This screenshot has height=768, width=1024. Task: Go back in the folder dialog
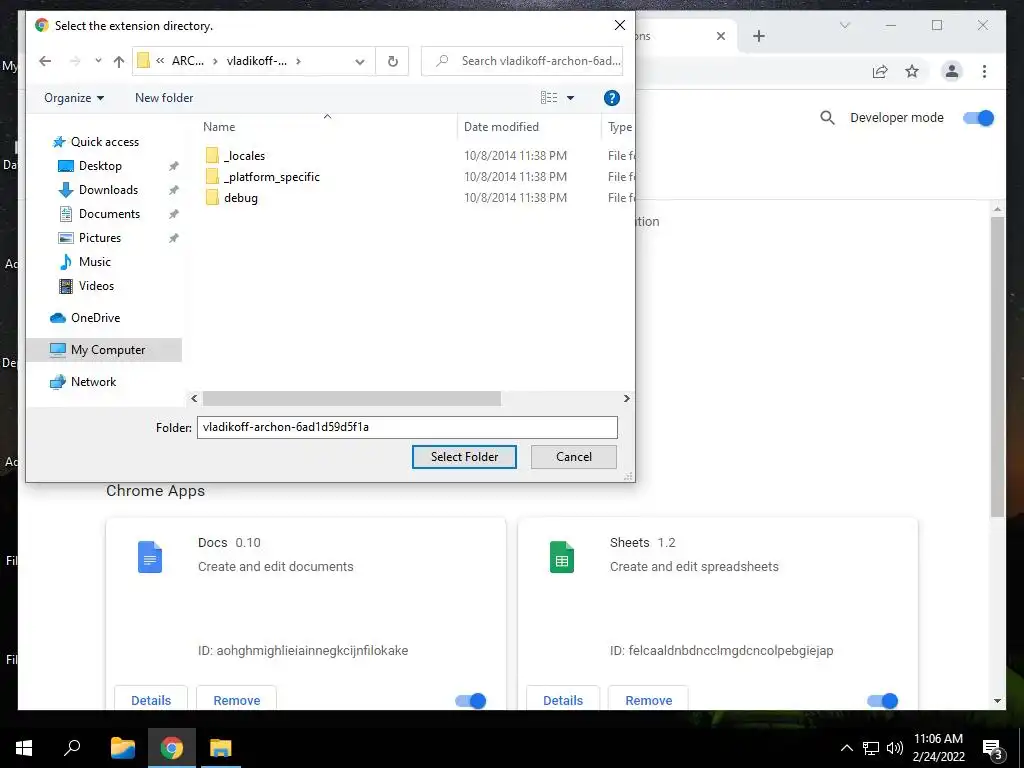tap(45, 61)
